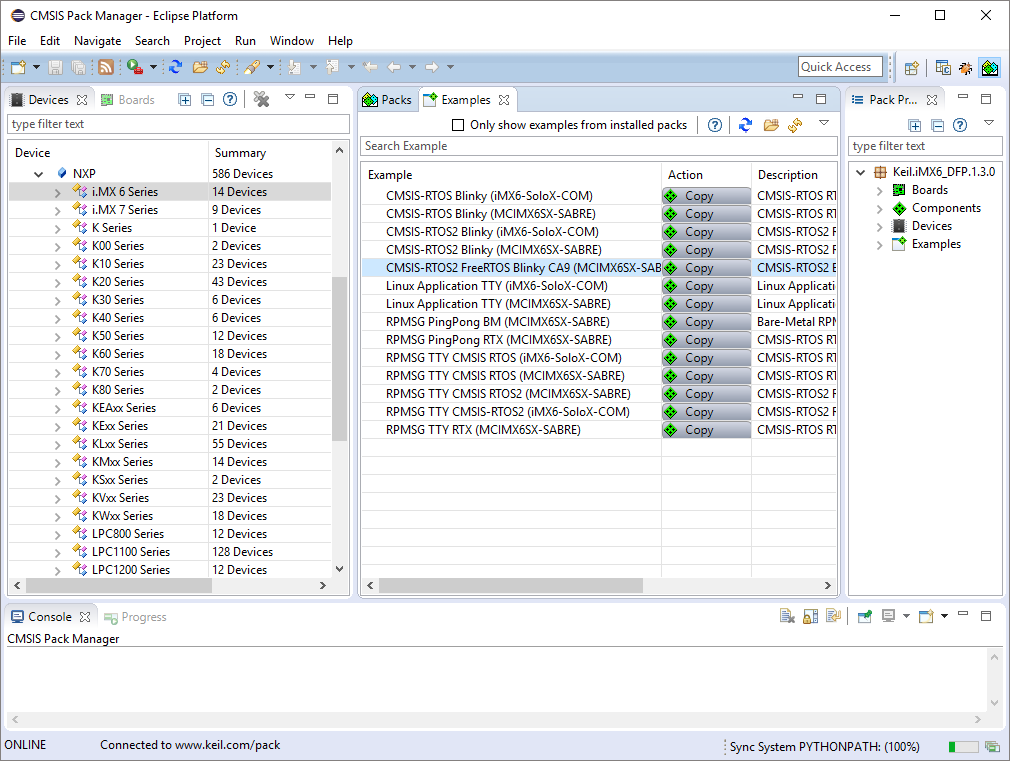This screenshot has height=761, width=1010.
Task: Pin the Console view
Action: (864, 617)
